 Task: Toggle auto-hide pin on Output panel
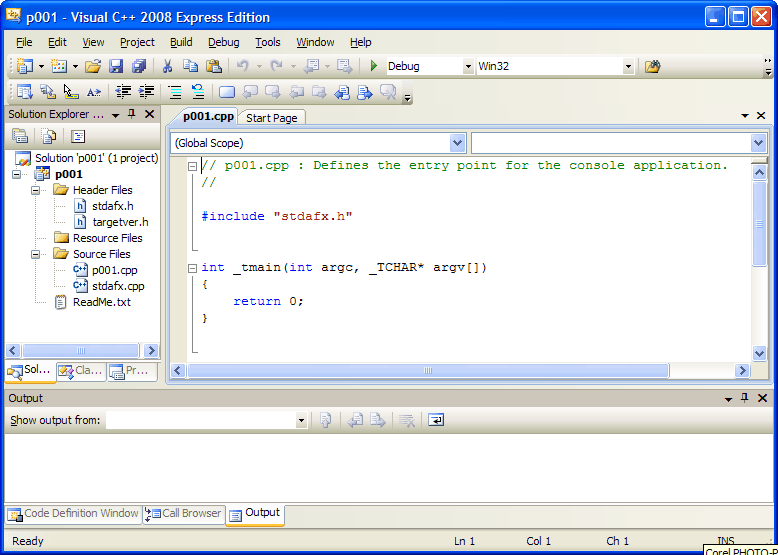tap(742, 398)
